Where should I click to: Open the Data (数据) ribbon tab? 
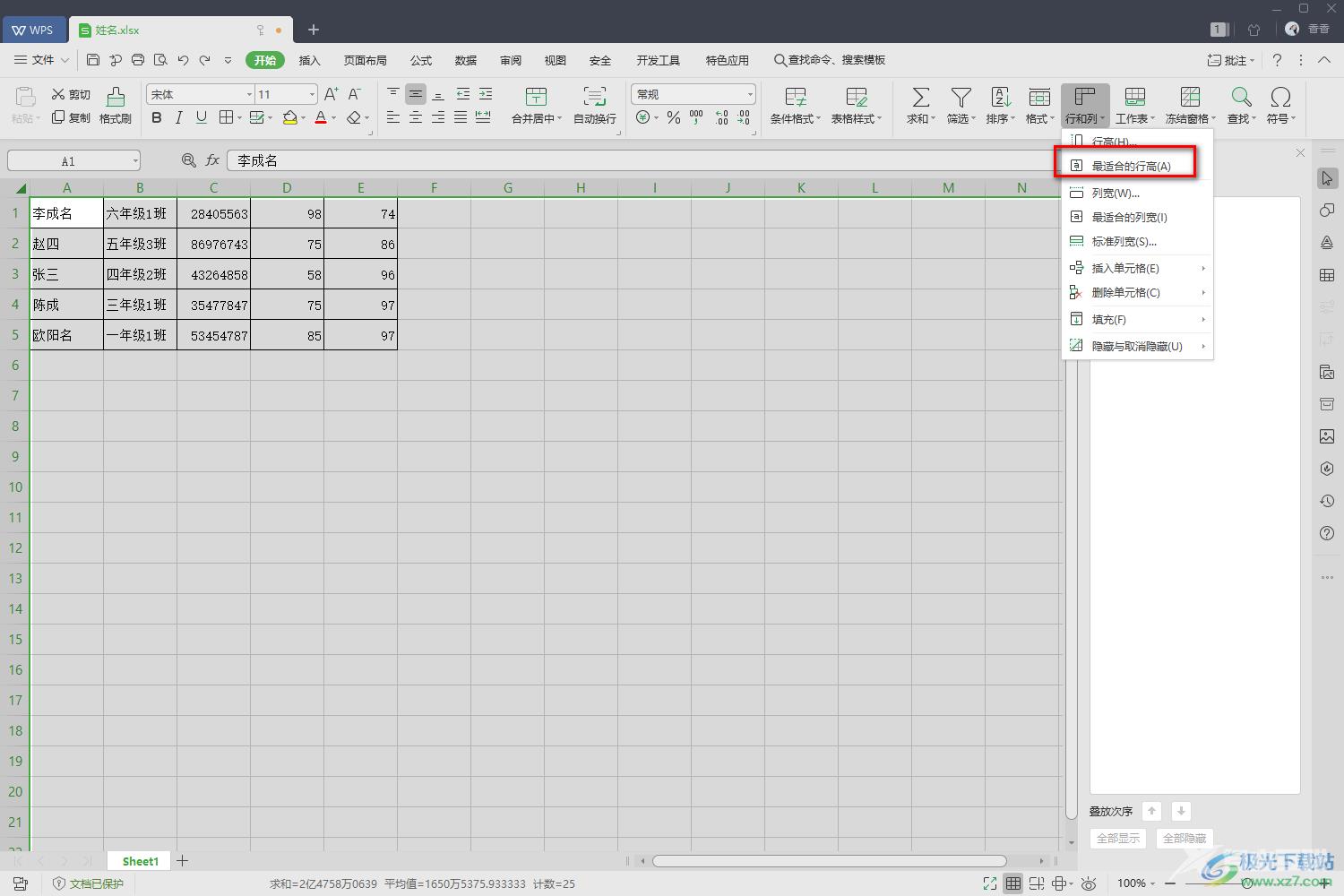(466, 60)
